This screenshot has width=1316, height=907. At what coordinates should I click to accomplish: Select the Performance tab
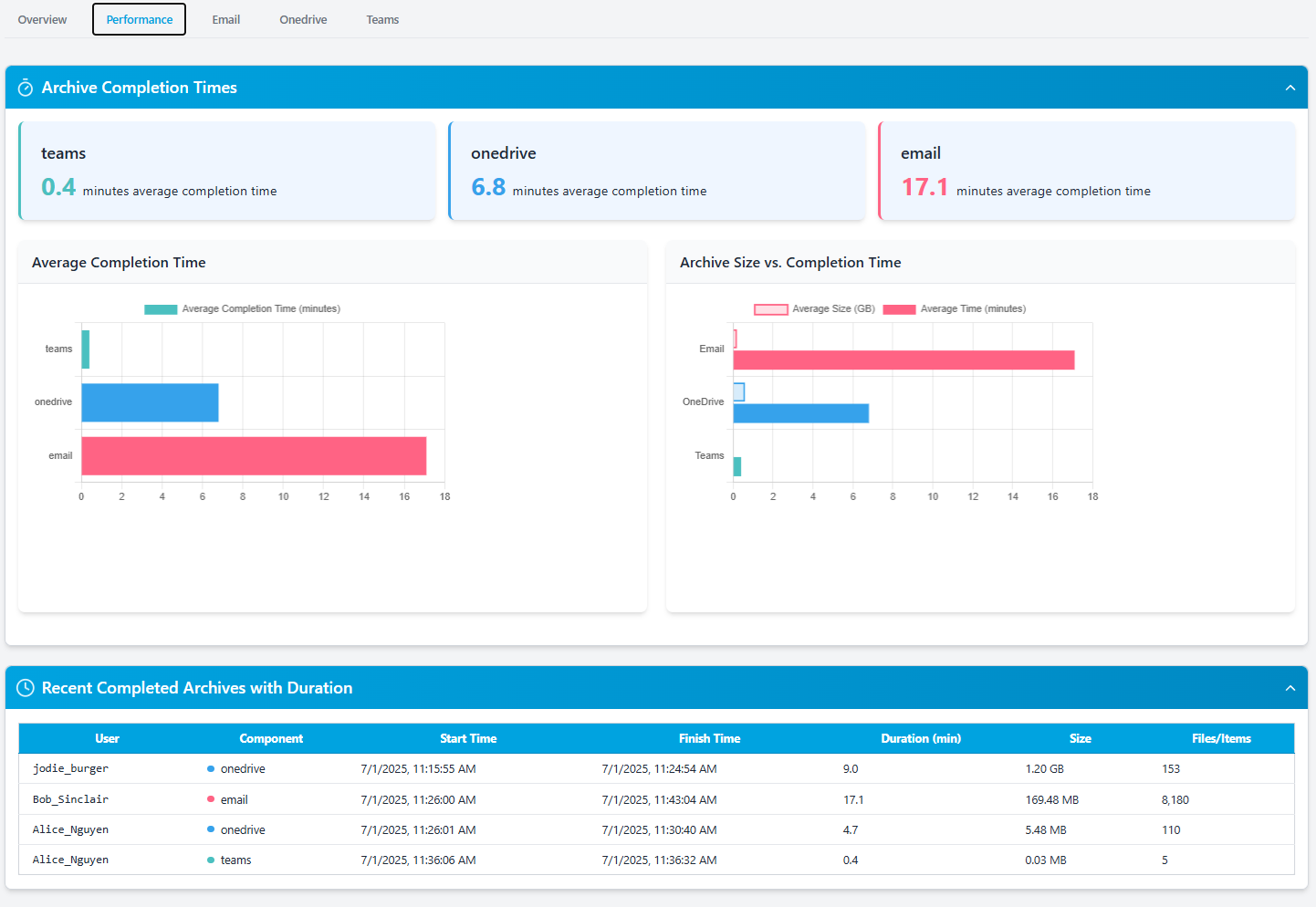point(139,19)
